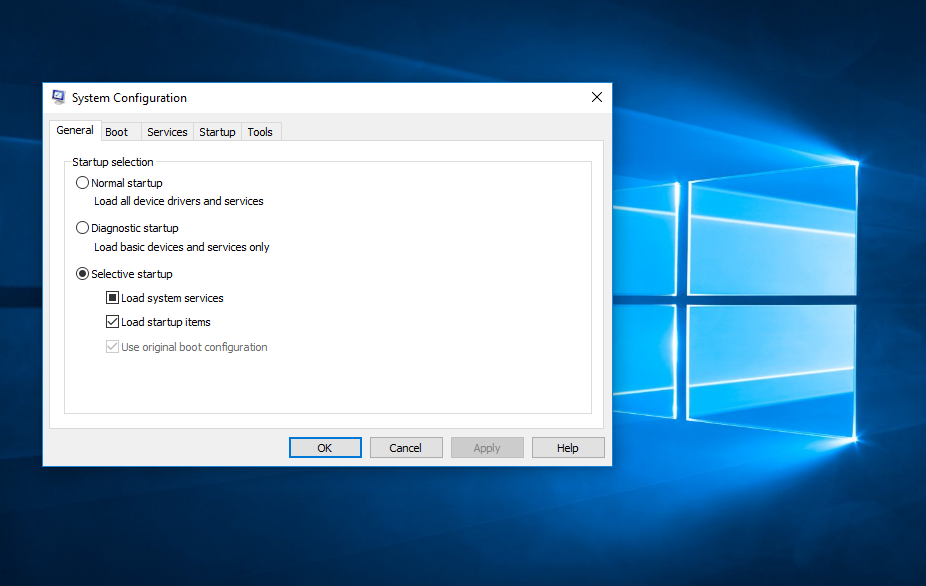Click the 'Load all device drivers and services' text
The height and width of the screenshot is (586, 926).
tap(179, 201)
